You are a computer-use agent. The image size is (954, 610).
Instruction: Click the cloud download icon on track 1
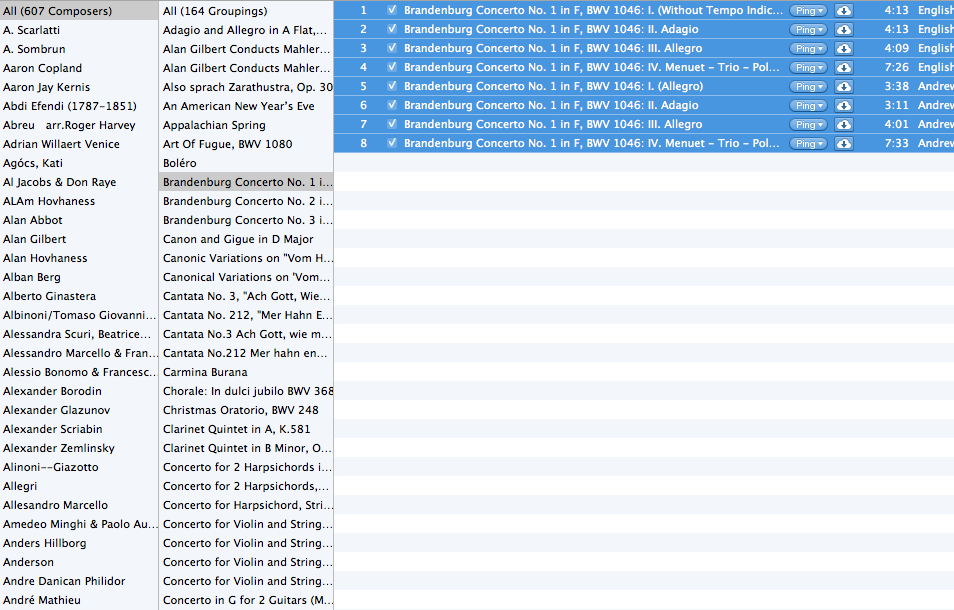843,10
